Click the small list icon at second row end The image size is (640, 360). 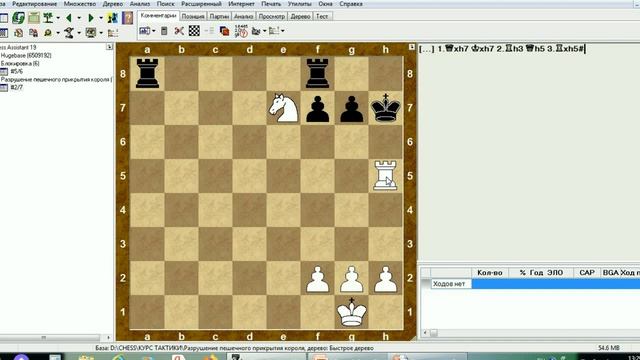(x=113, y=33)
